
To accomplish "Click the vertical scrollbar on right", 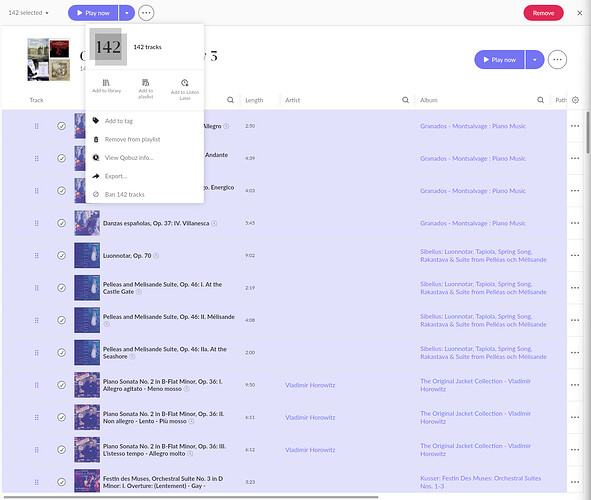I will [x=588, y=132].
